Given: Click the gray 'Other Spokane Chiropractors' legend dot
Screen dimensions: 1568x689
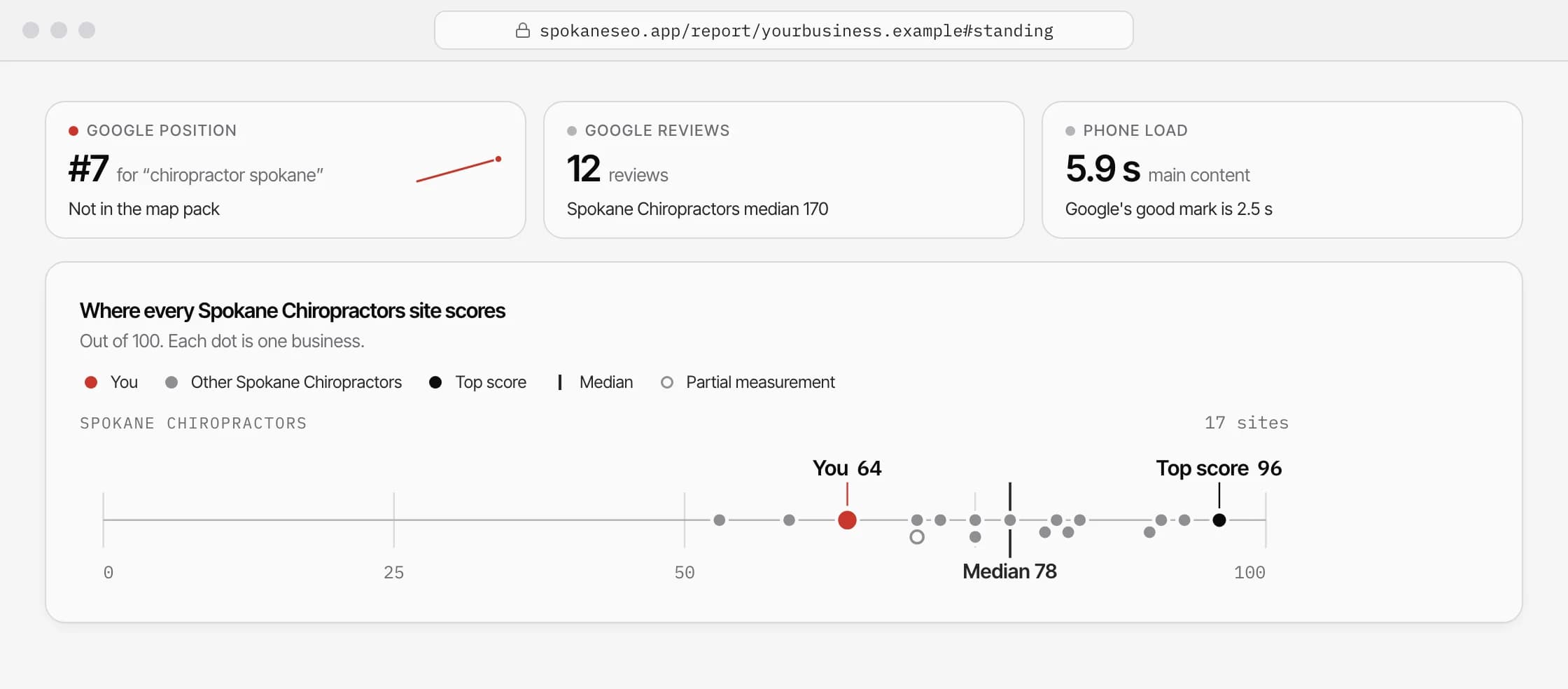Looking at the screenshot, I should coord(171,382).
